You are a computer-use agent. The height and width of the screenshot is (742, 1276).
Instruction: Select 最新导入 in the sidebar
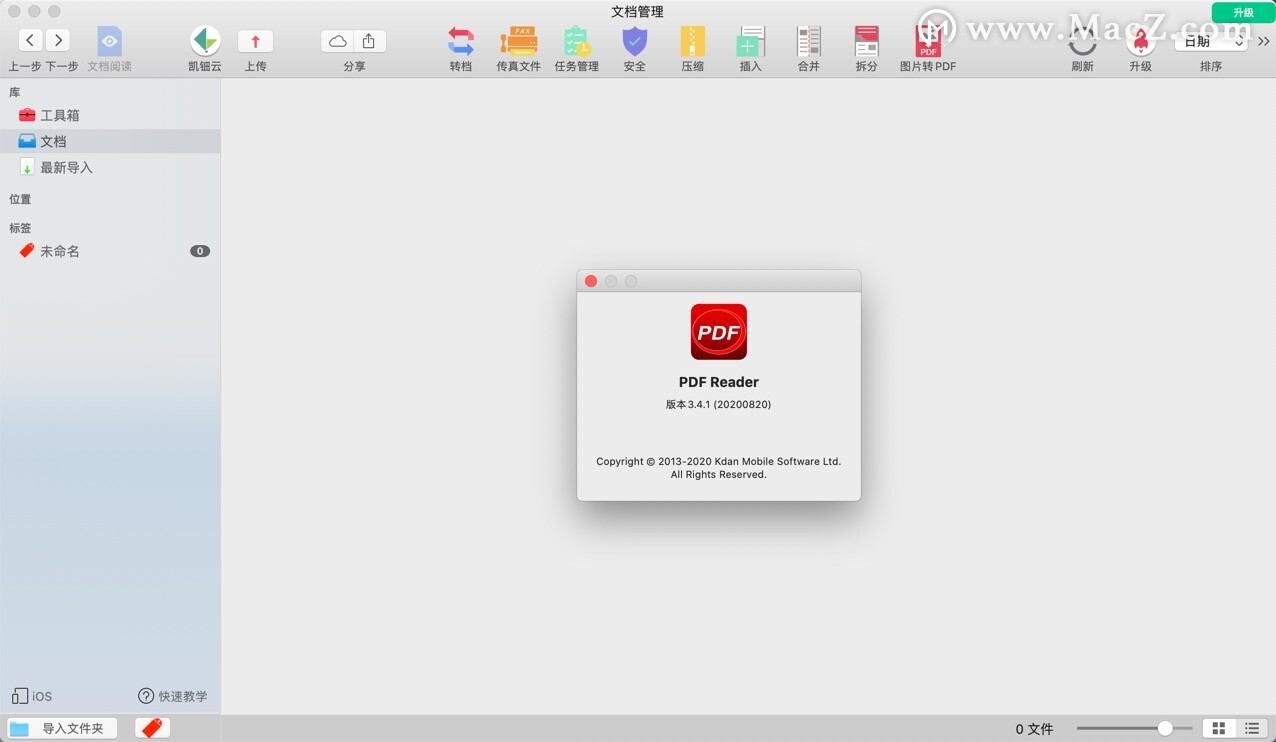(110, 167)
